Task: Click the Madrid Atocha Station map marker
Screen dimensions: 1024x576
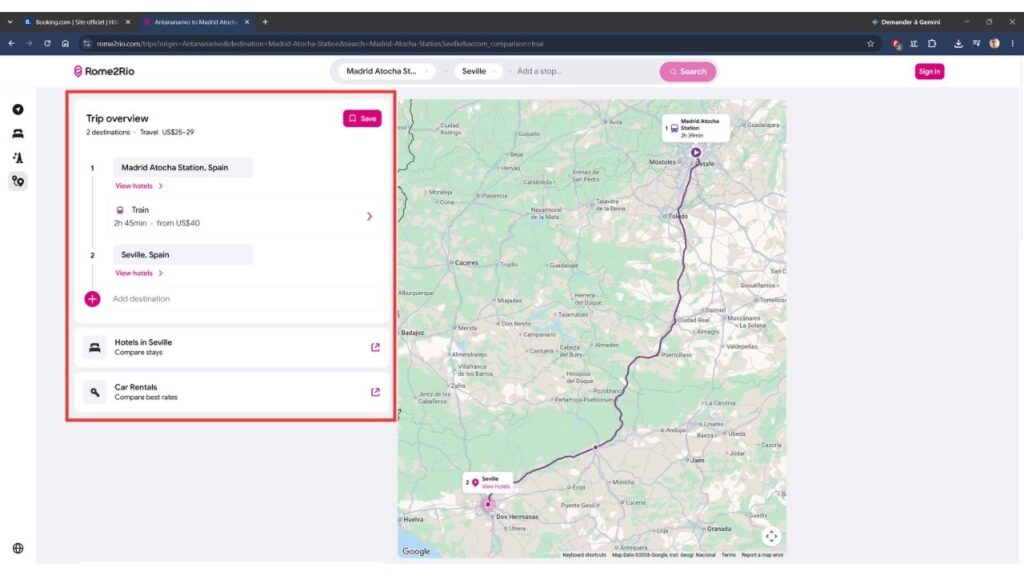Action: [696, 152]
